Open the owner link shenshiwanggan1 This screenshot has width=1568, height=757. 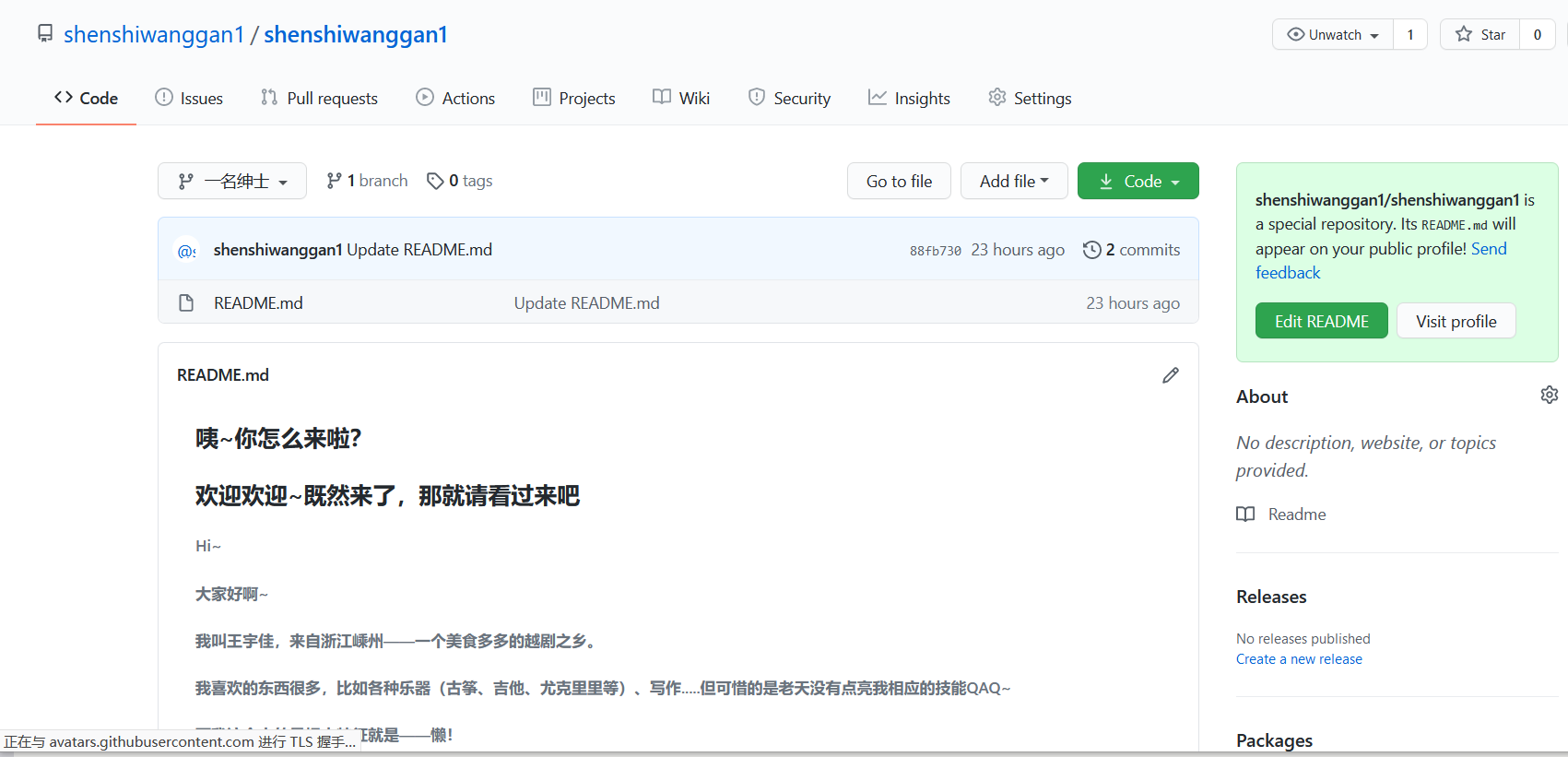154,34
